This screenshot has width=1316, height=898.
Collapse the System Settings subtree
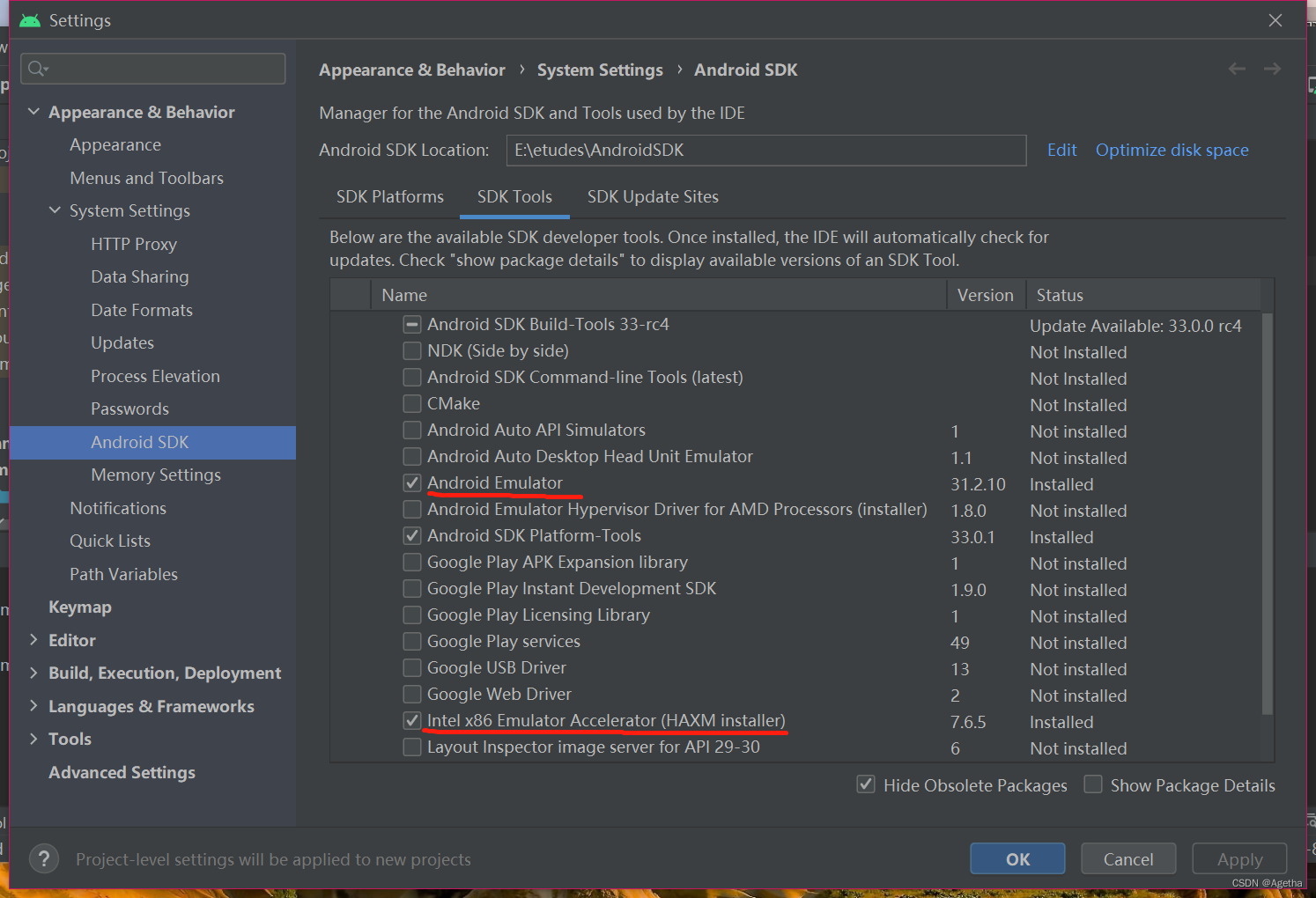(55, 210)
